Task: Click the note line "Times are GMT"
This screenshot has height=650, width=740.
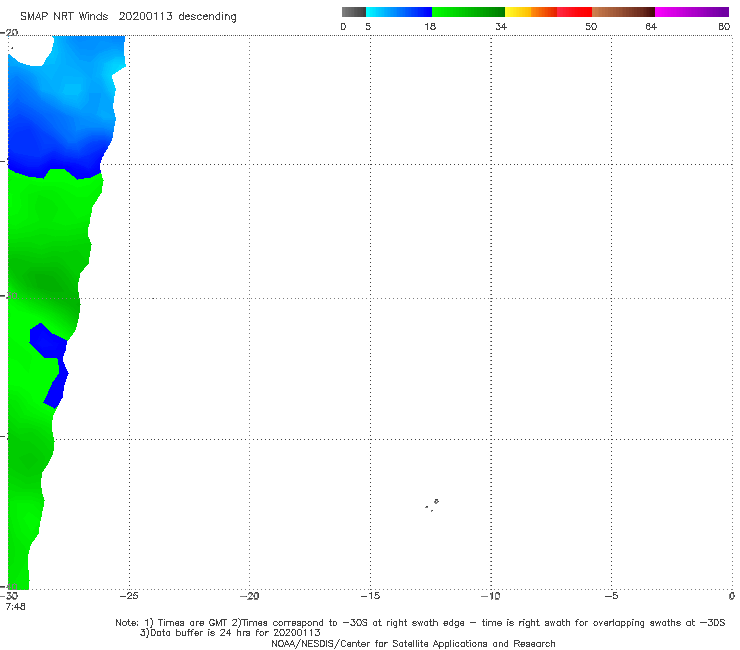Action: pyautogui.click(x=193, y=623)
